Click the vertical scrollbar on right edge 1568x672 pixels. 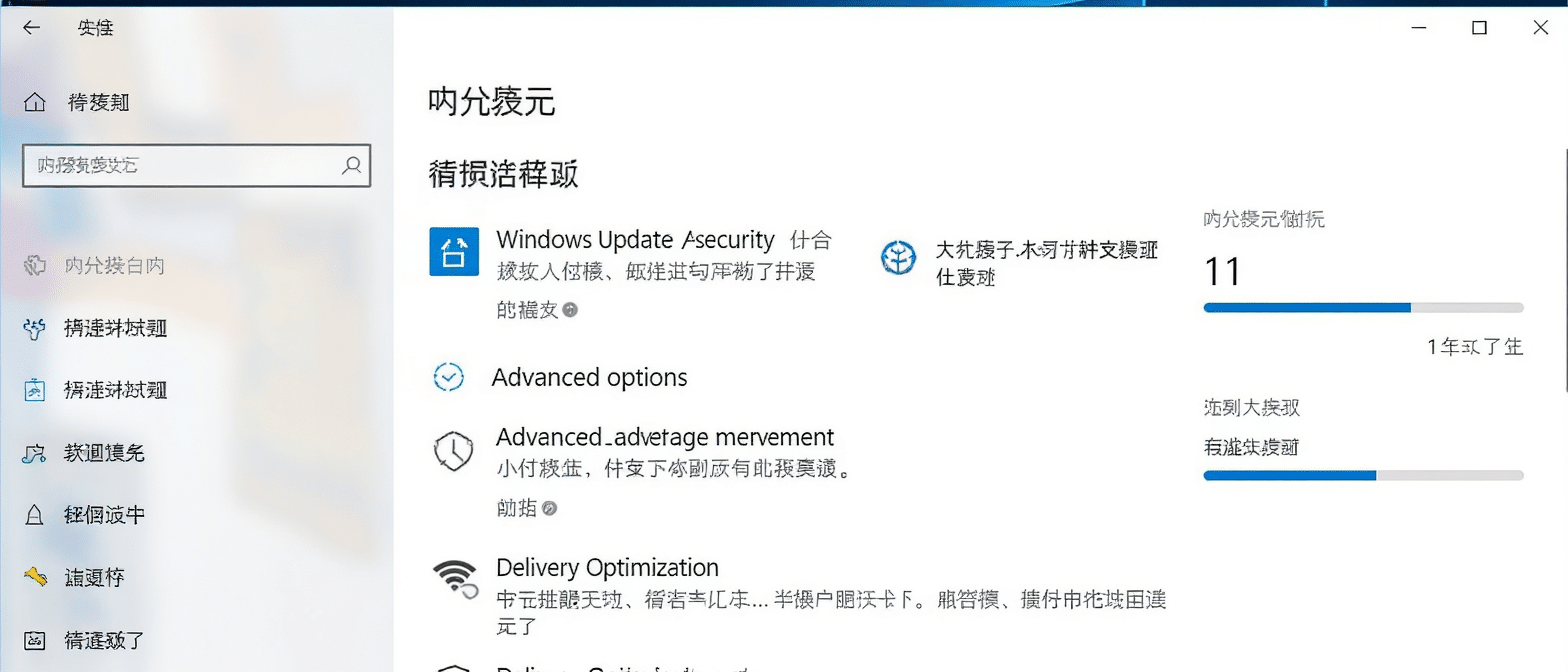pyautogui.click(x=1563, y=270)
